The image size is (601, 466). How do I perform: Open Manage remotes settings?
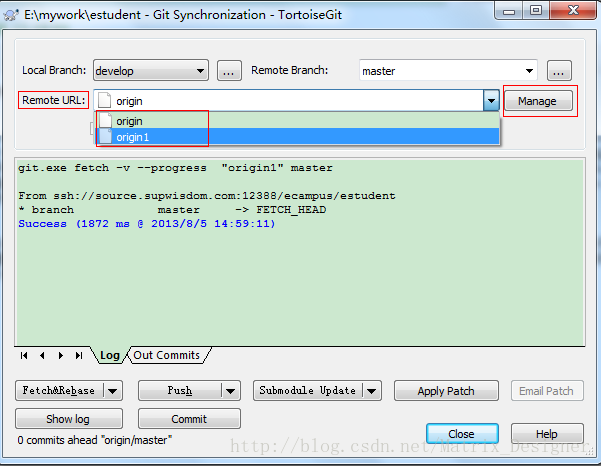click(x=538, y=101)
